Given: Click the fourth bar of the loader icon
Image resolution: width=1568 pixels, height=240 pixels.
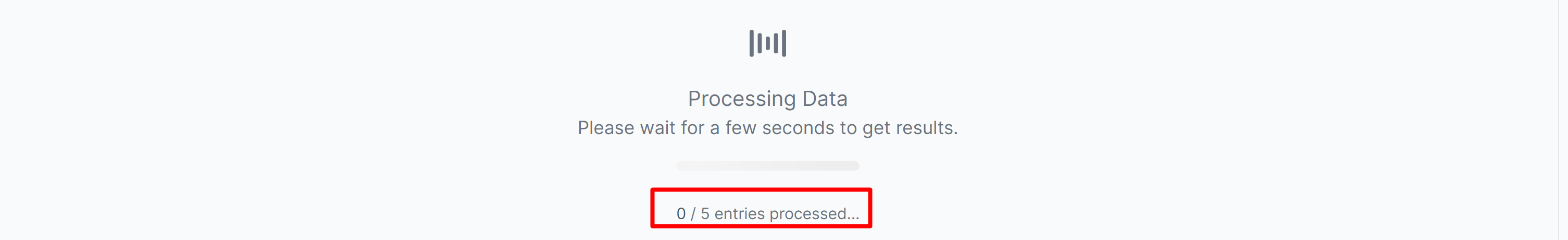Looking at the screenshot, I should (776, 43).
